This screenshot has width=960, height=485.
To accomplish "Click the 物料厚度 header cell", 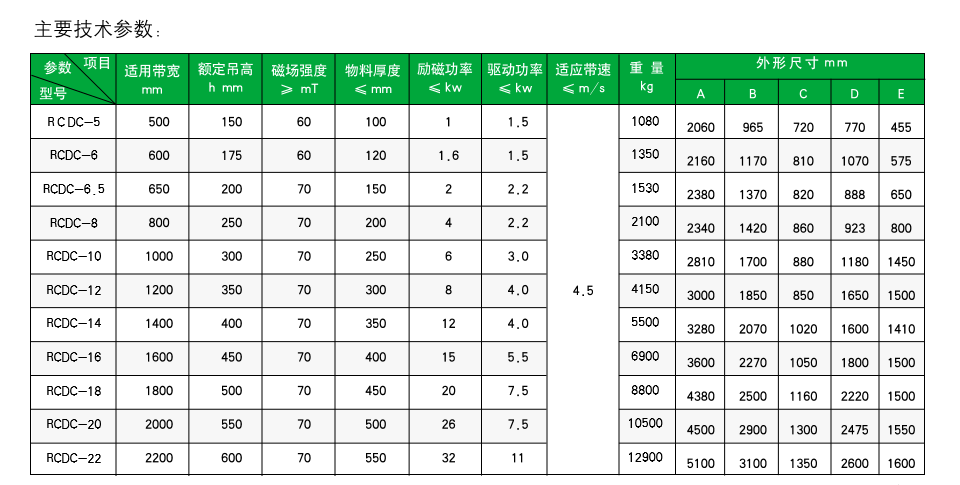I will tap(372, 79).
